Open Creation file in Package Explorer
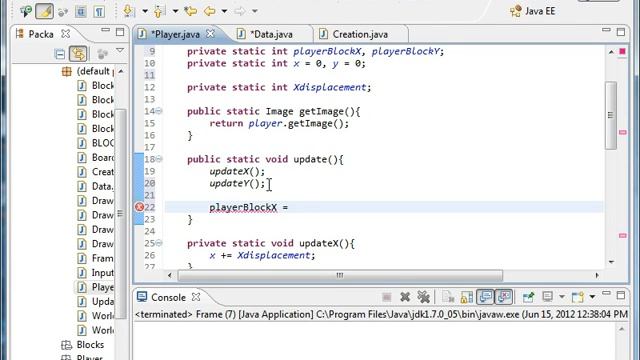Image resolution: width=640 pixels, height=360 pixels. 96,172
